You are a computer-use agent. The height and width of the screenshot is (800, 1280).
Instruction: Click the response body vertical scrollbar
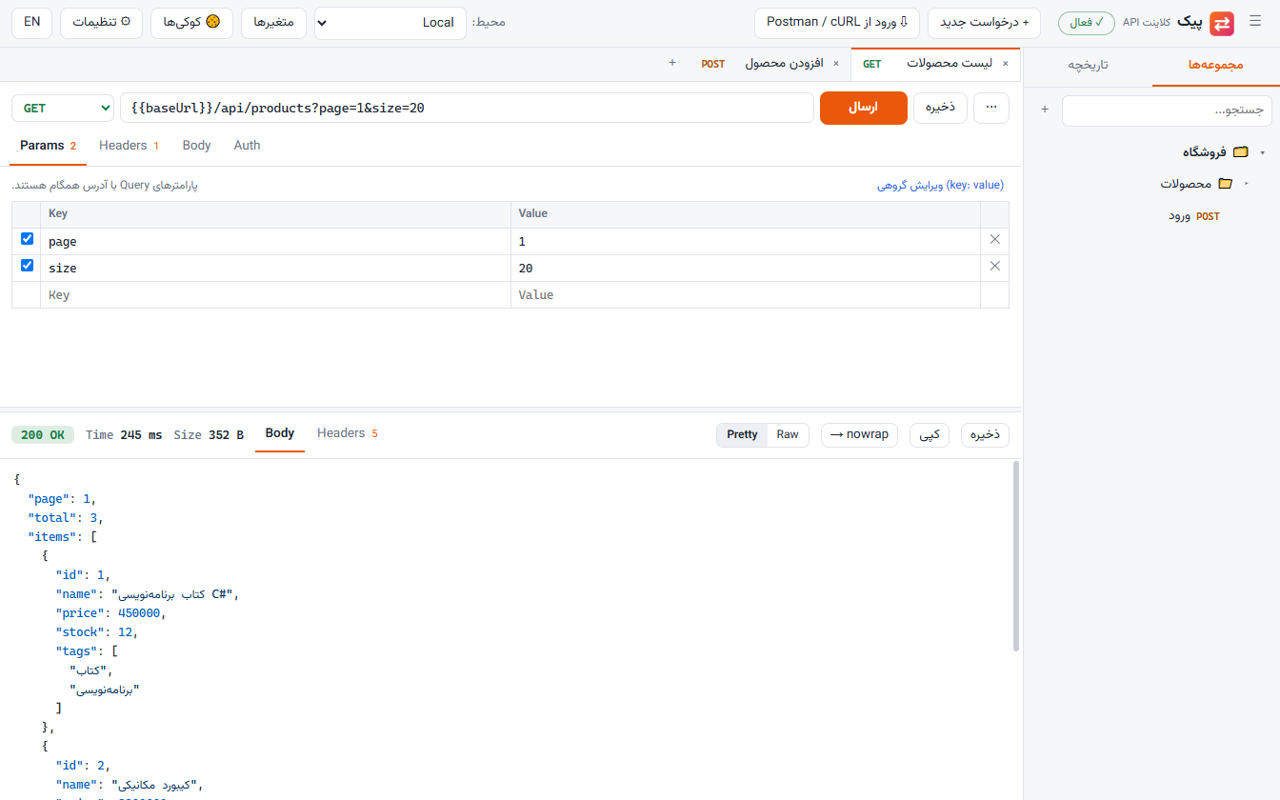tap(1016, 556)
